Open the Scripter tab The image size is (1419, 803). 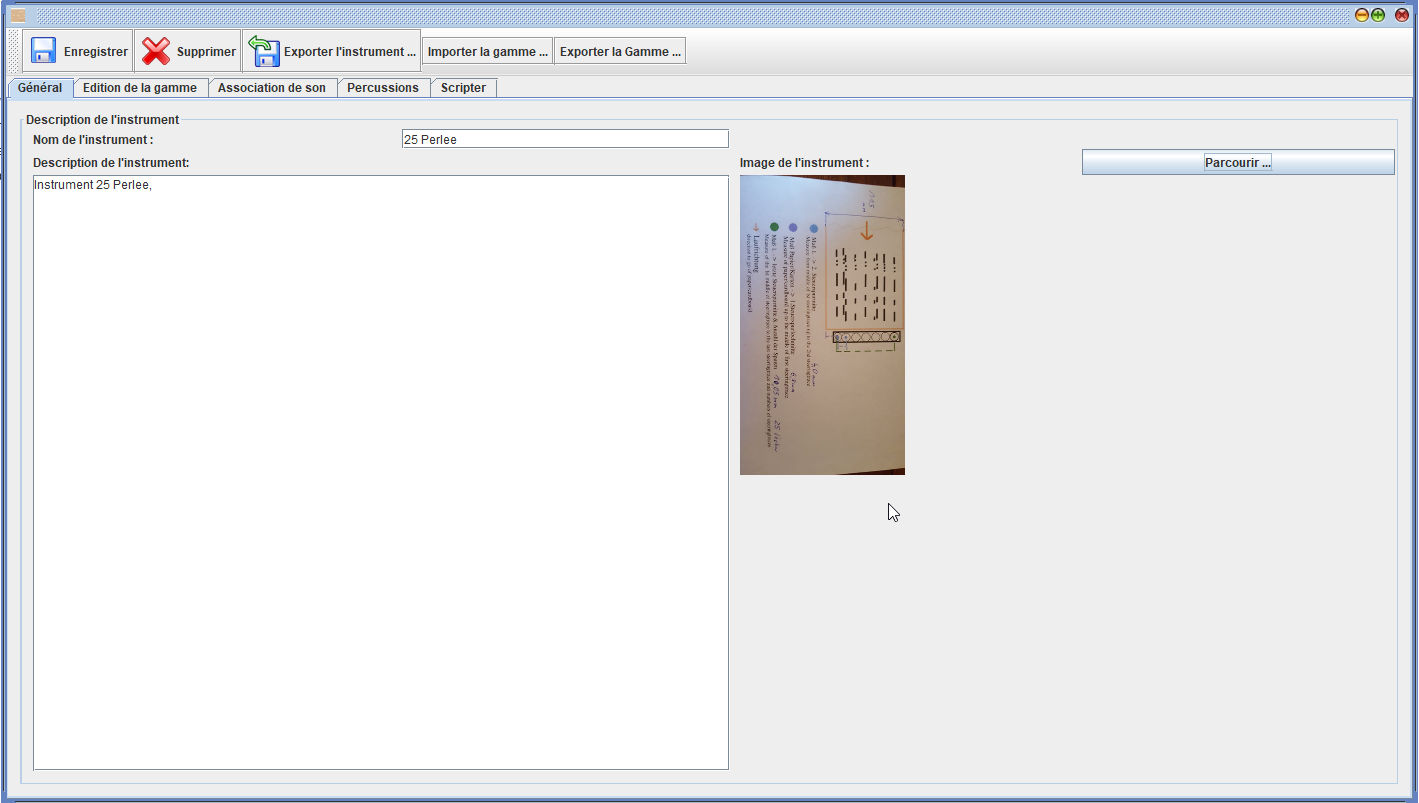pos(463,88)
